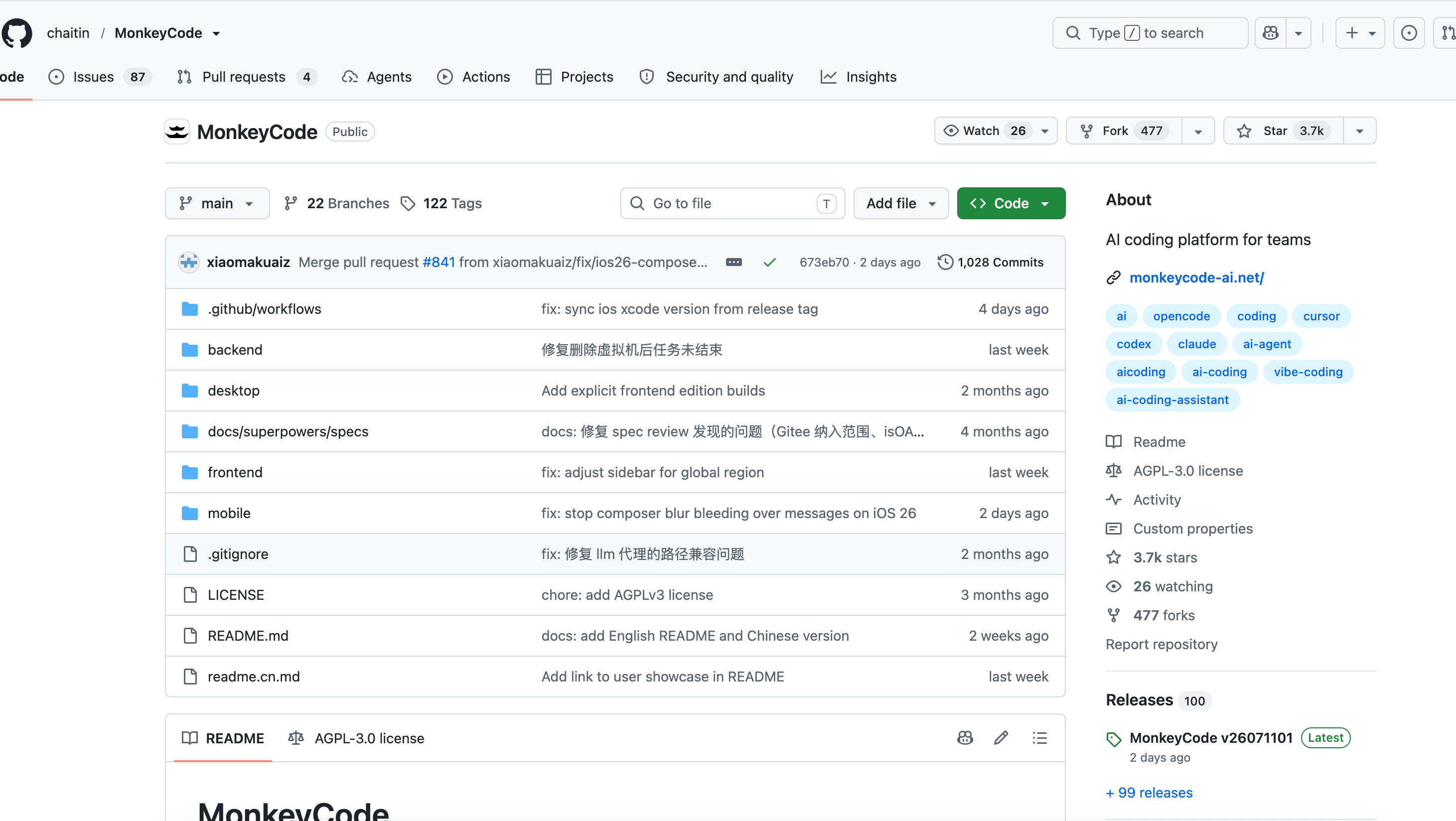
Task: Open the chaitin owner breadcrumb
Action: 68,33
